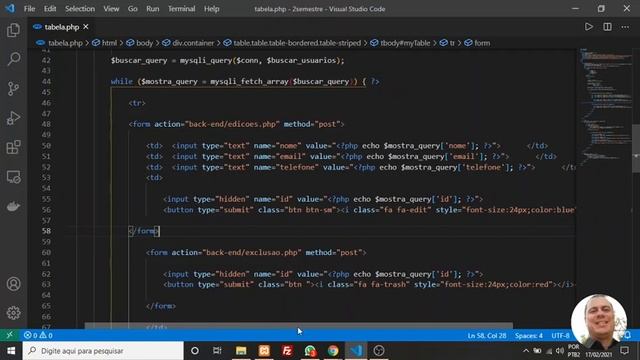
Task: Open OBS Studio from taskbar
Action: (379, 351)
